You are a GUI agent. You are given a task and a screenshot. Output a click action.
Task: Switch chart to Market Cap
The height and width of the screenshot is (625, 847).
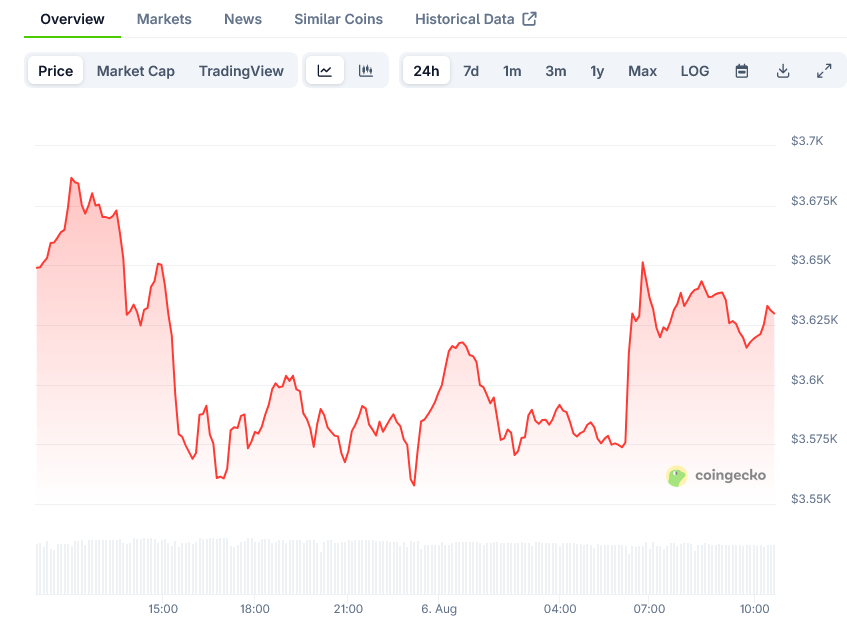135,71
